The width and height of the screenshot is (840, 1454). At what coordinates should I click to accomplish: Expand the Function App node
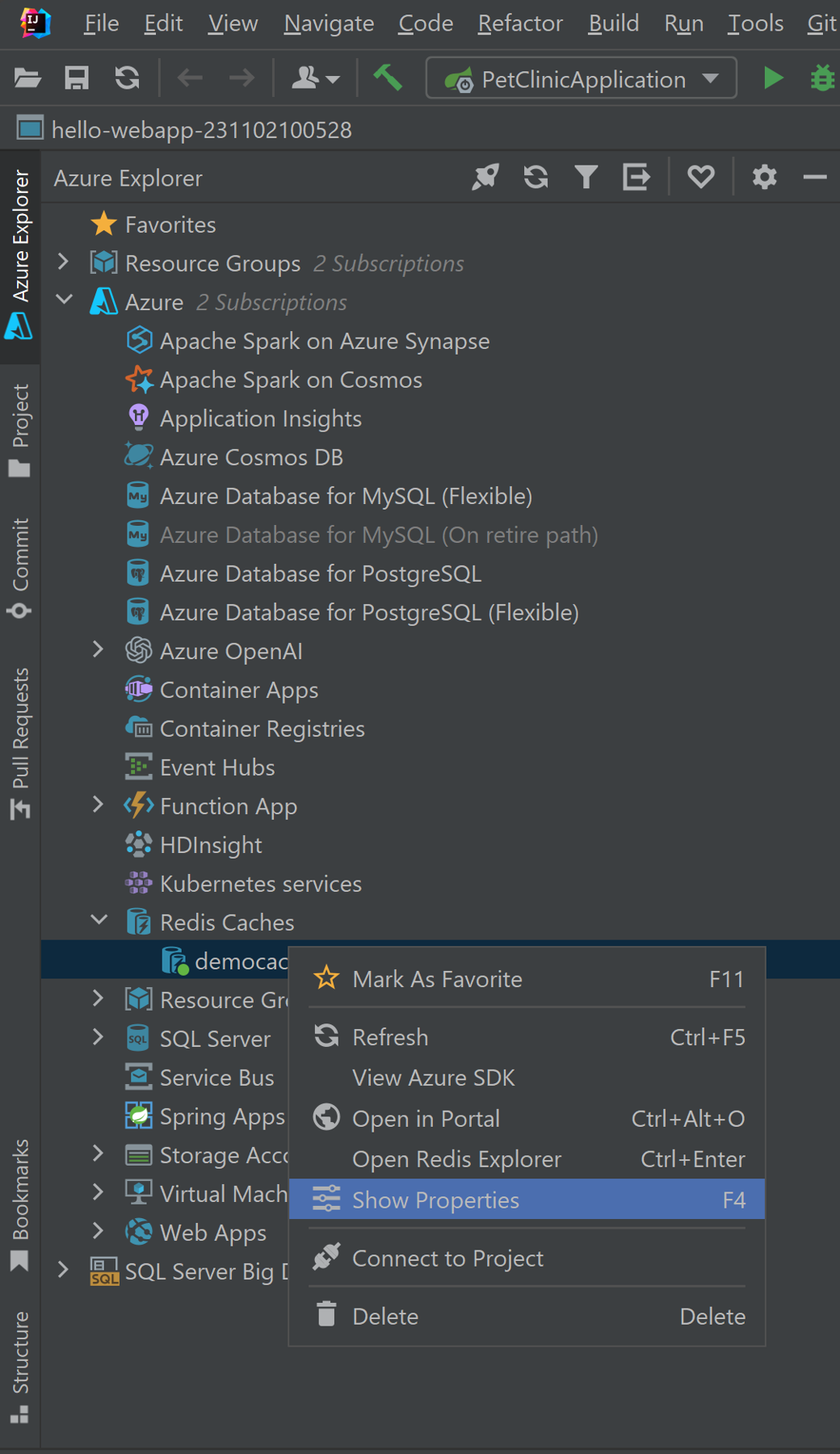click(99, 805)
